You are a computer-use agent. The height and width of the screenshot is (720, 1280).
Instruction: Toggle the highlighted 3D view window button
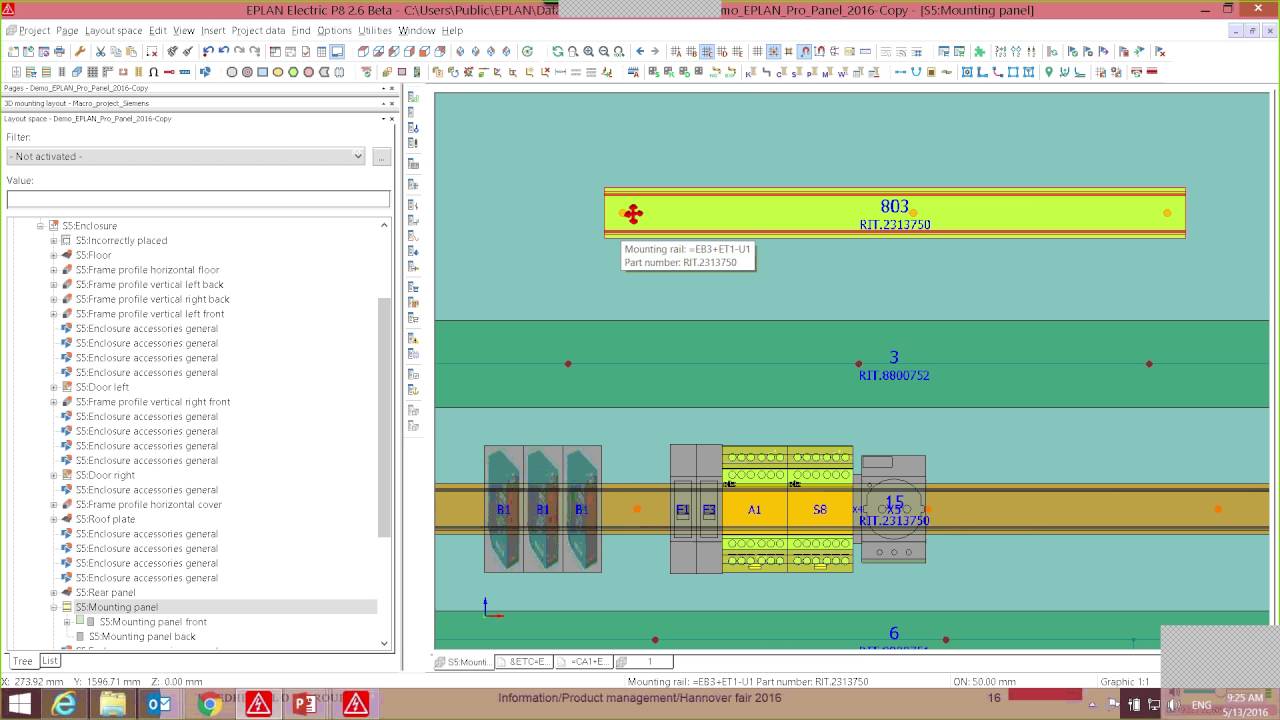coord(337,52)
